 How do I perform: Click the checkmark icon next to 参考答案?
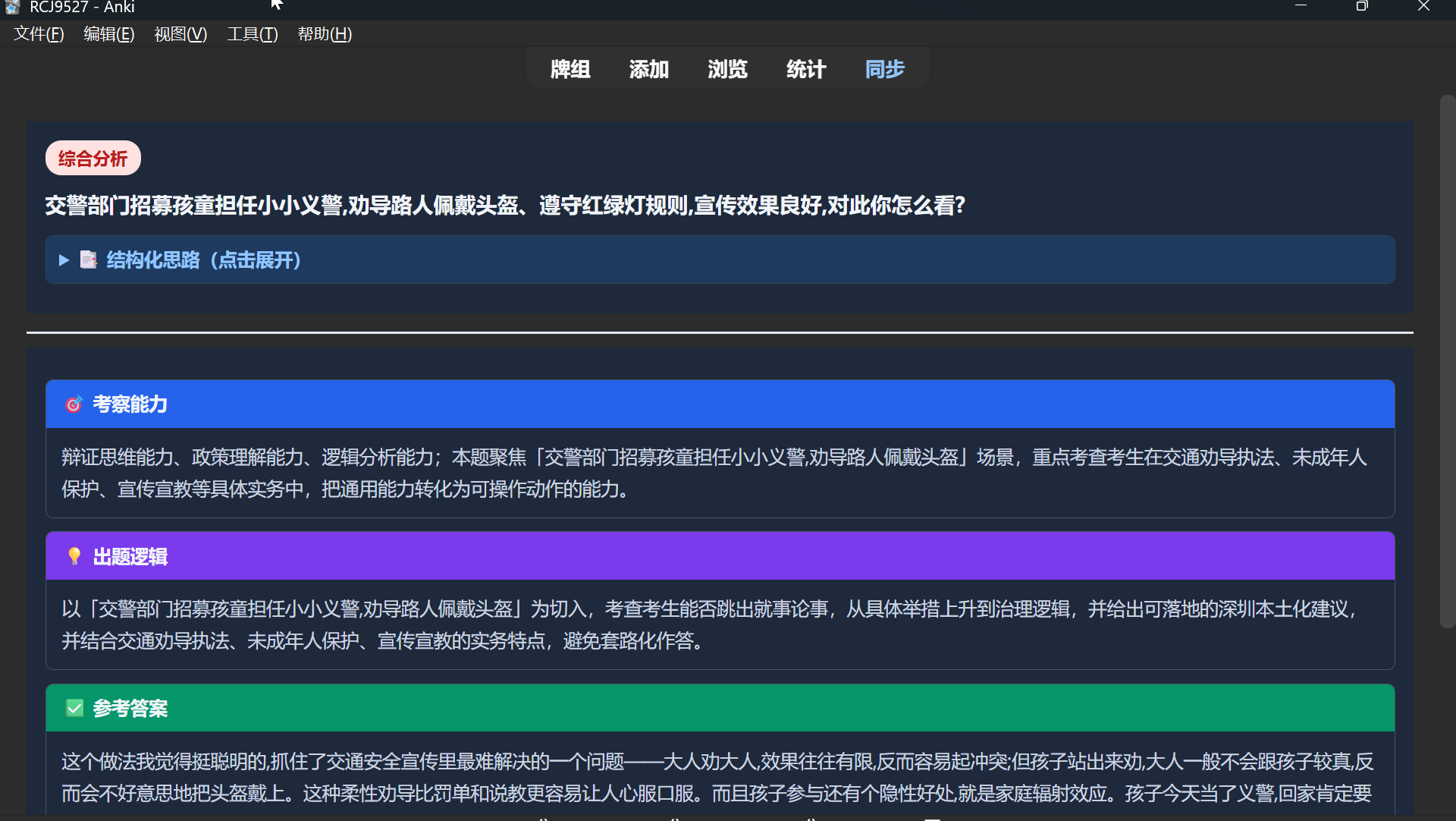click(74, 708)
